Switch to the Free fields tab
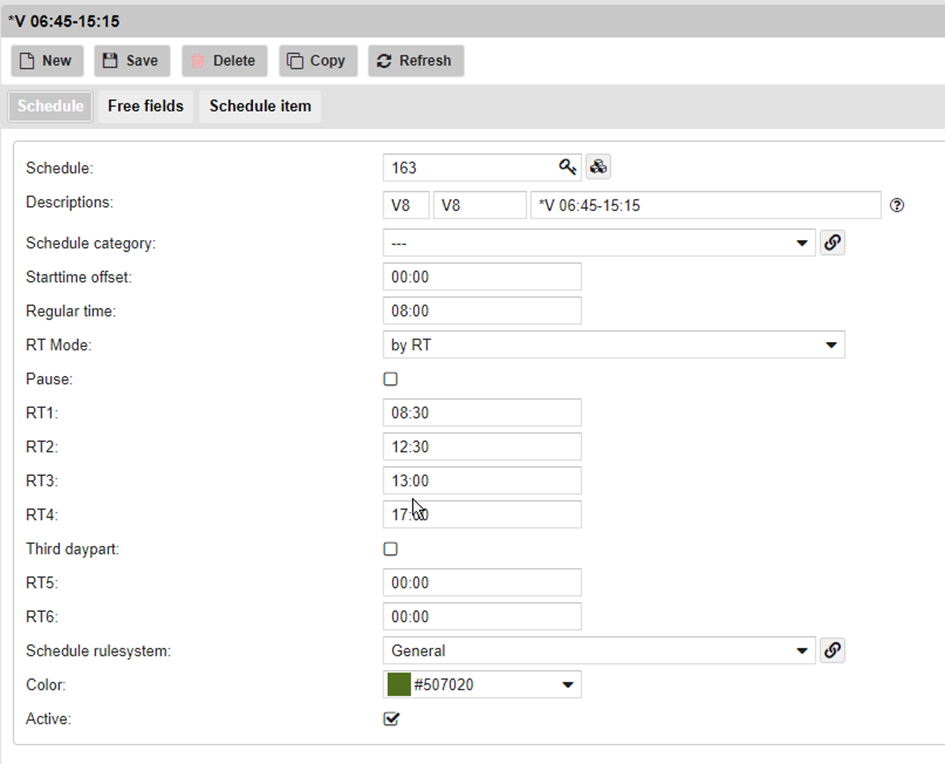Viewport: 945px width, 764px height. [146, 106]
